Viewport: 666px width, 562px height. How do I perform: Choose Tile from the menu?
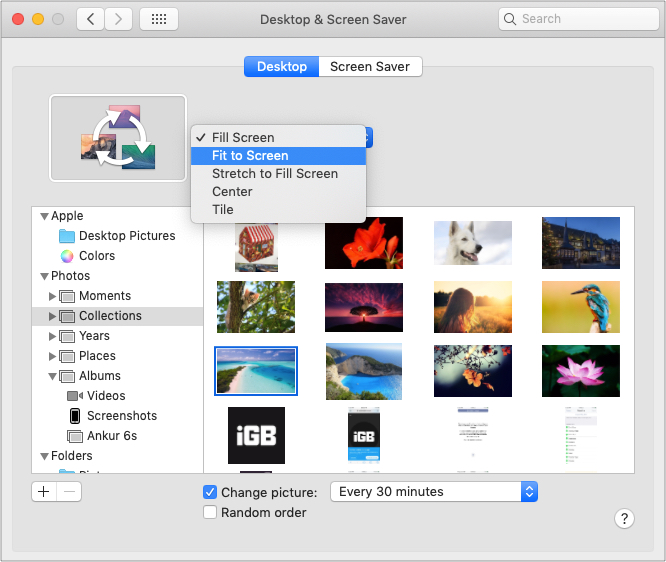point(278,209)
